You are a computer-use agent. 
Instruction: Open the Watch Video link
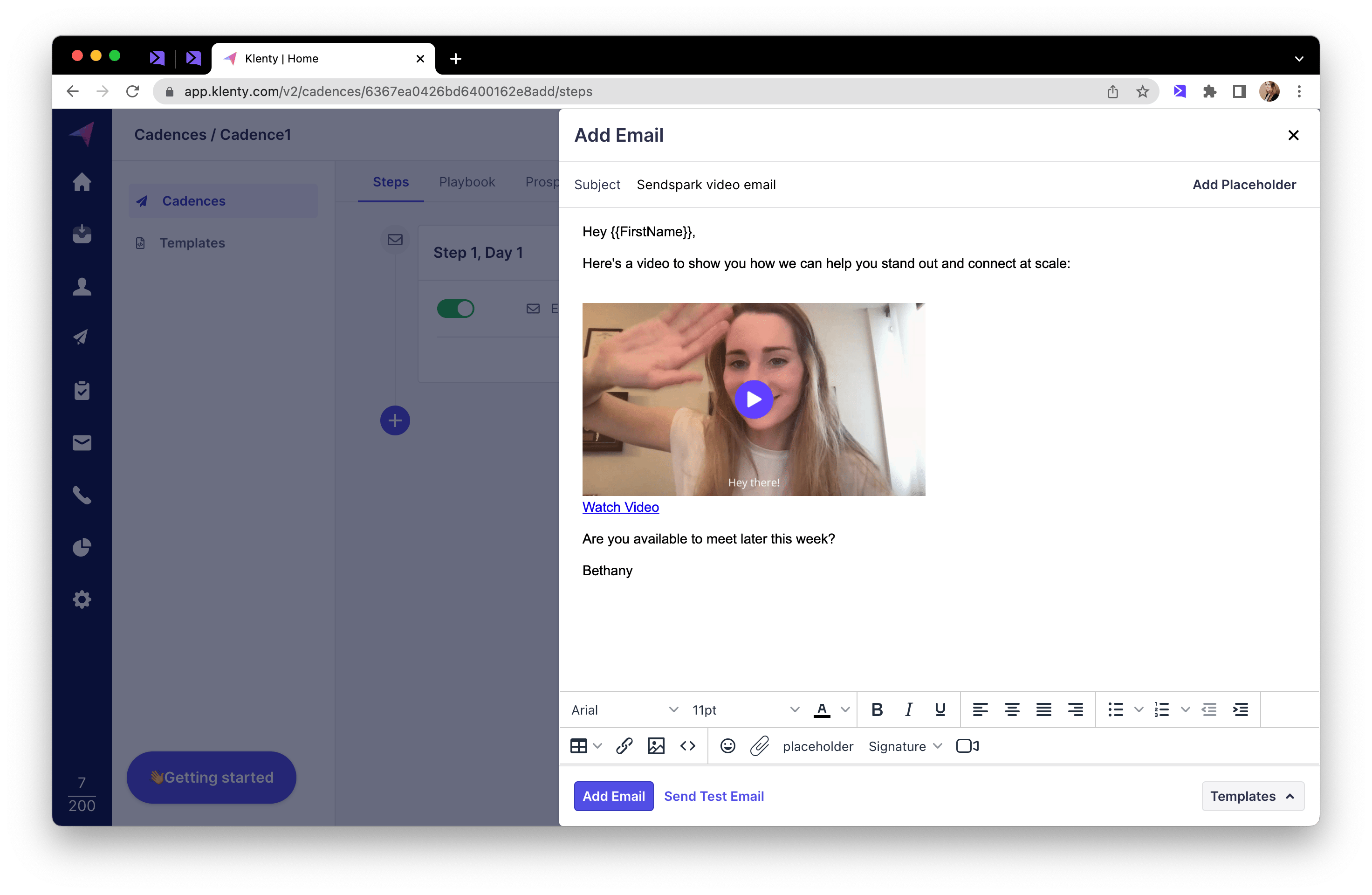(620, 508)
